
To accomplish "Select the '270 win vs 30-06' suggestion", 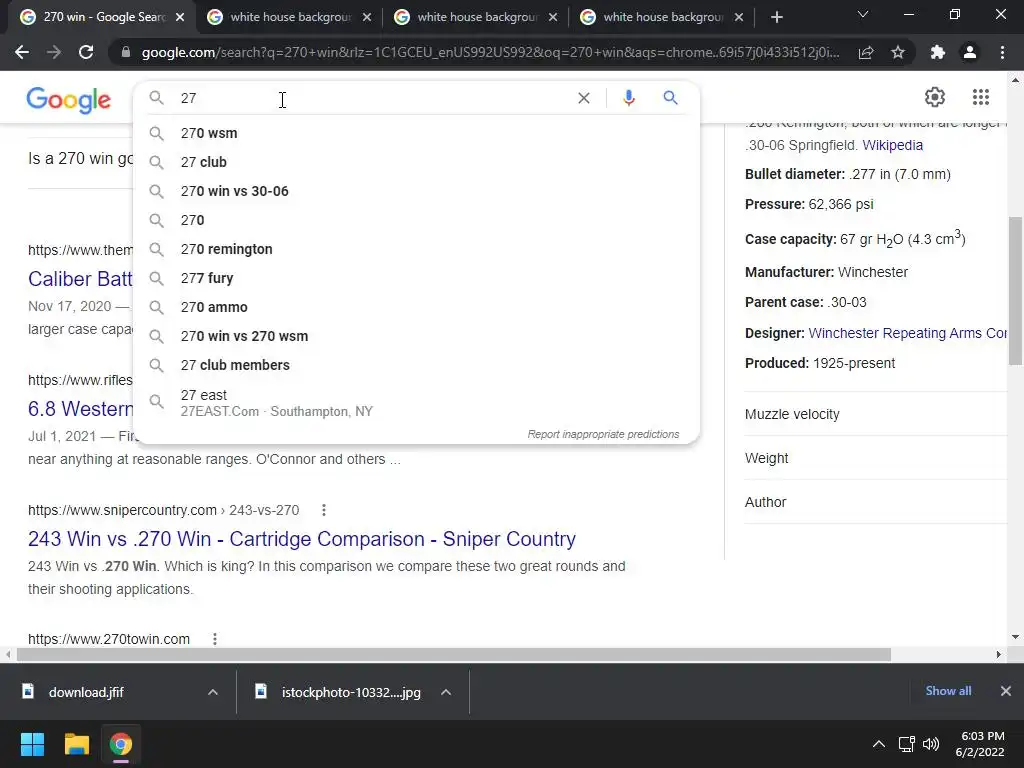I will click(x=416, y=191).
